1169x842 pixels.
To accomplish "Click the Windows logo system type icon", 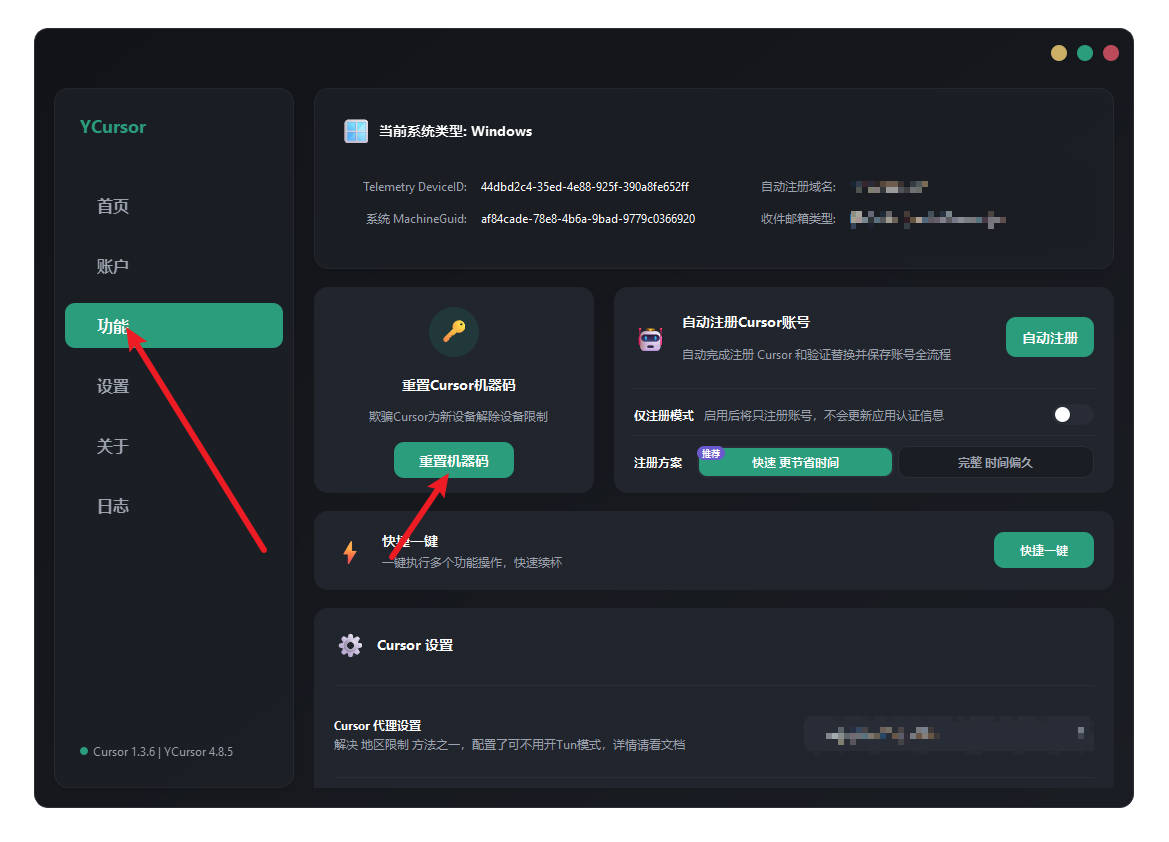I will point(356,131).
